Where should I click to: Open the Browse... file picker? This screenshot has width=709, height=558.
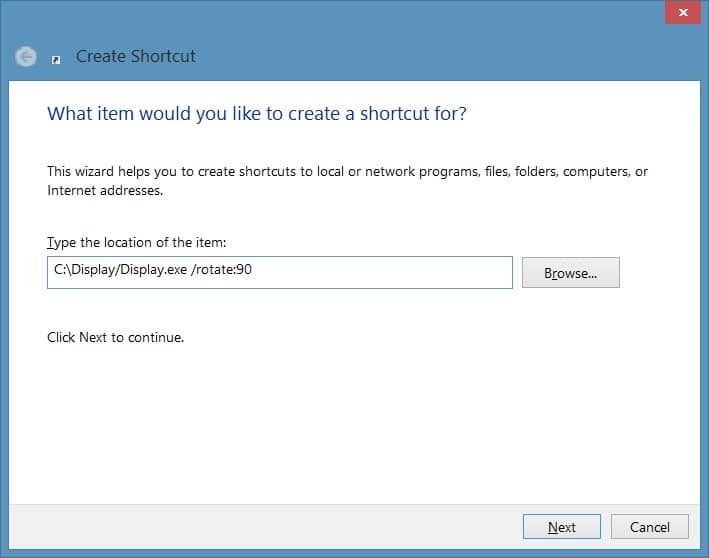click(571, 273)
